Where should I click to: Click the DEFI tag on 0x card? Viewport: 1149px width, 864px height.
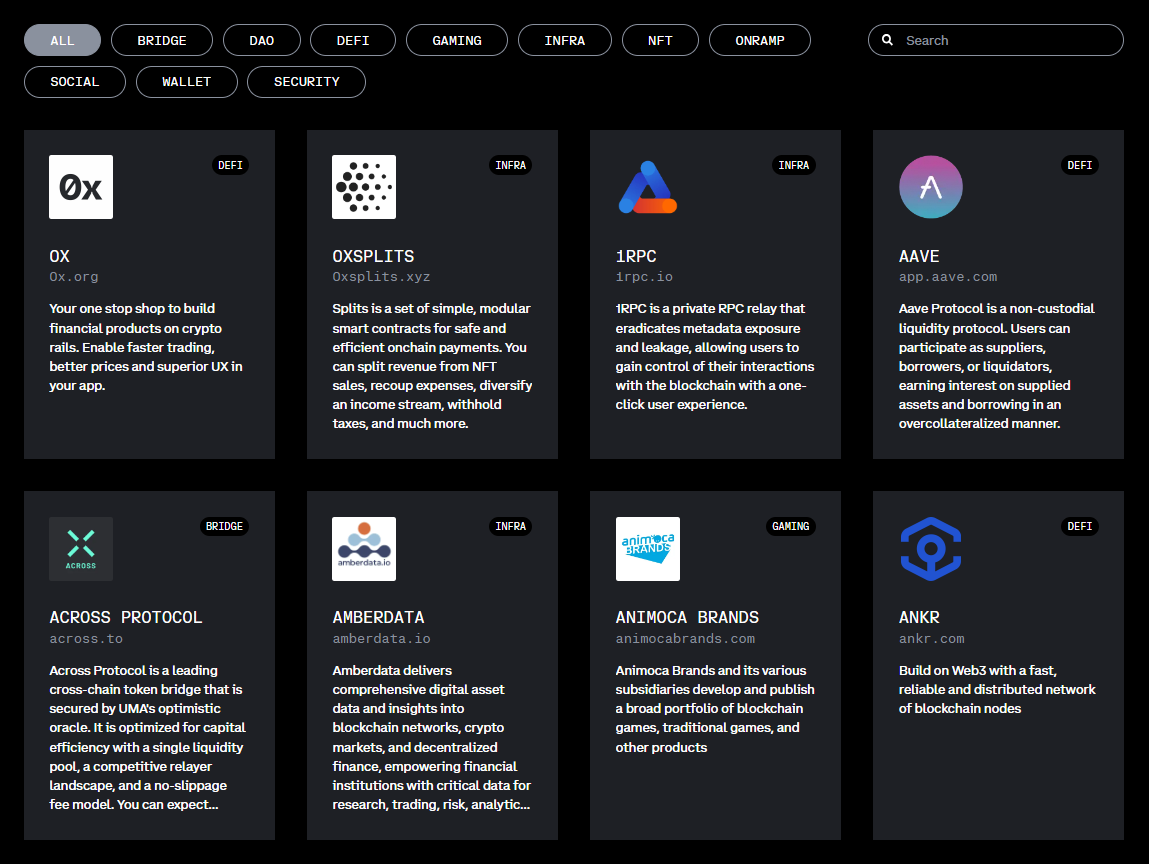tap(230, 165)
